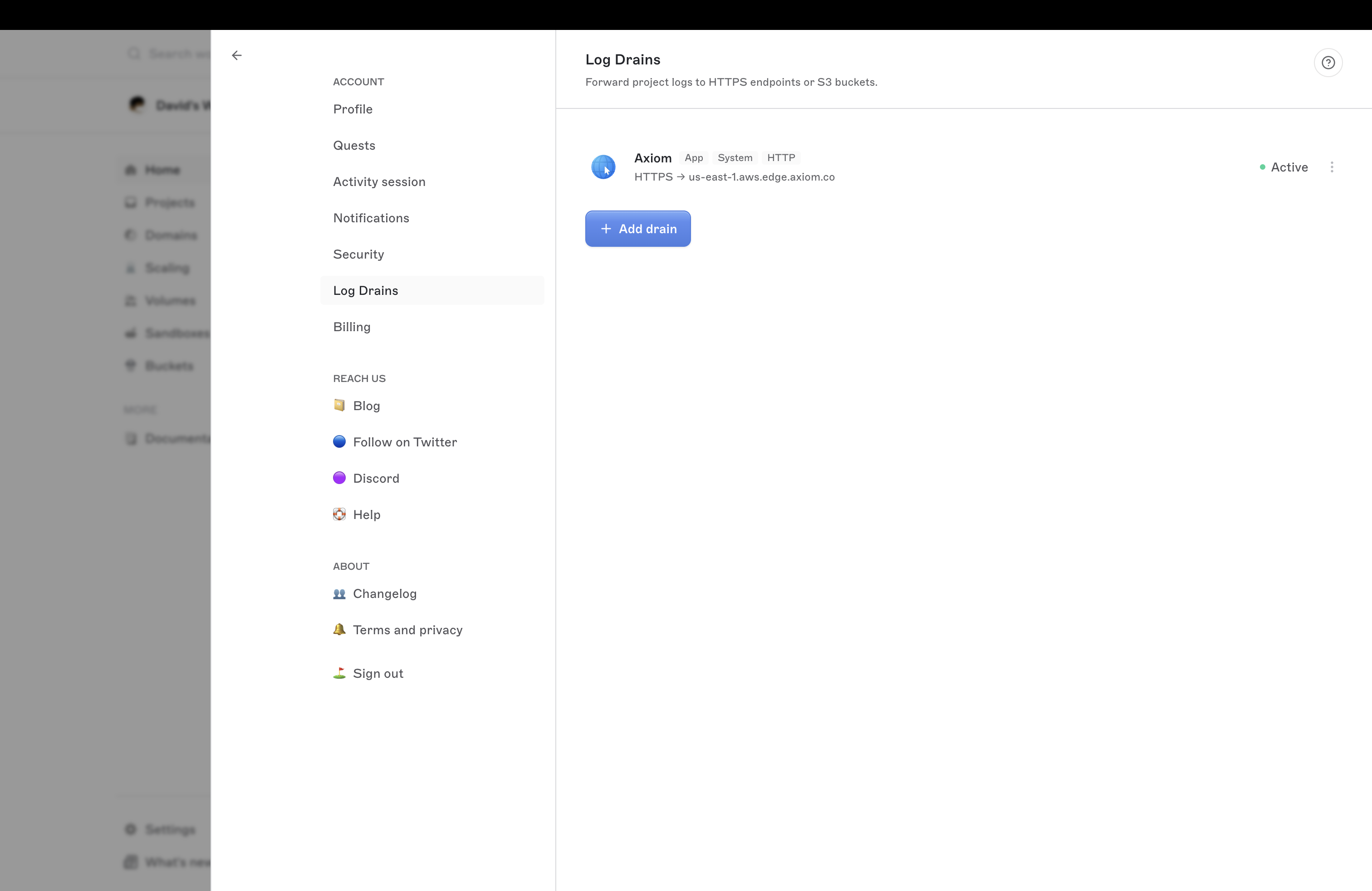
Task: Open the Billing section
Action: coord(432,327)
